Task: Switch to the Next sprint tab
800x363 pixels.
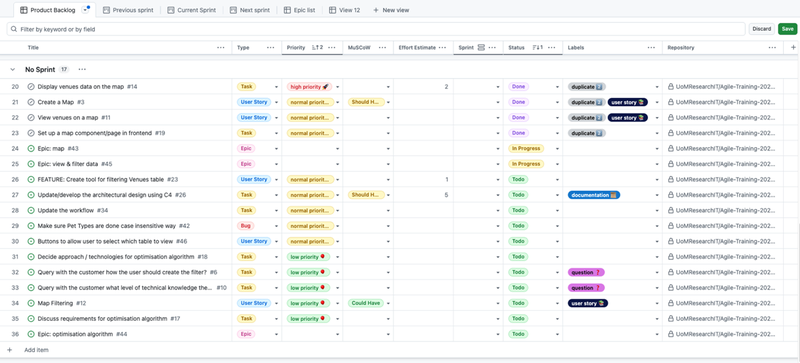Action: 249,10
